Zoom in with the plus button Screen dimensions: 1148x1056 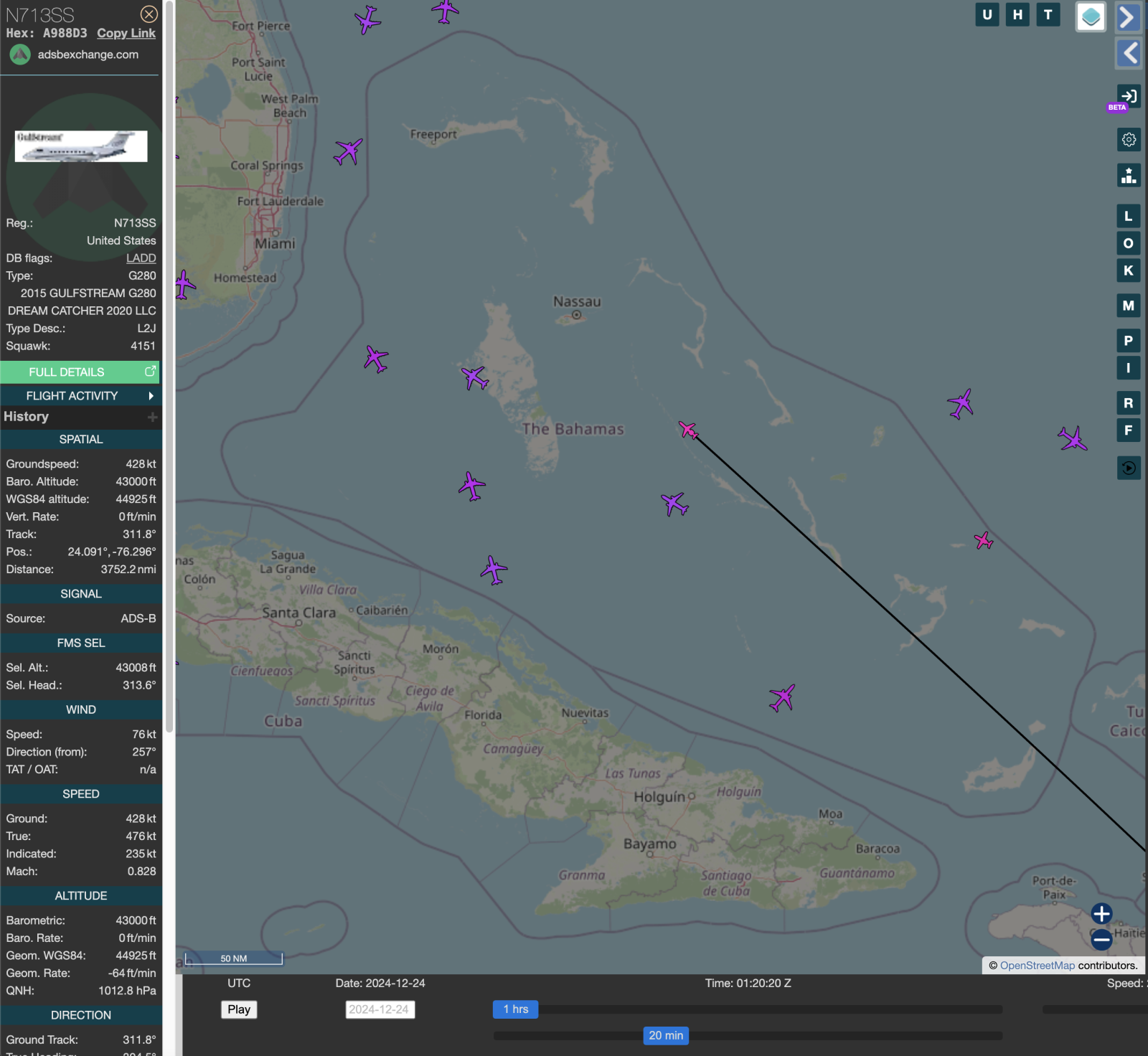pos(1101,913)
